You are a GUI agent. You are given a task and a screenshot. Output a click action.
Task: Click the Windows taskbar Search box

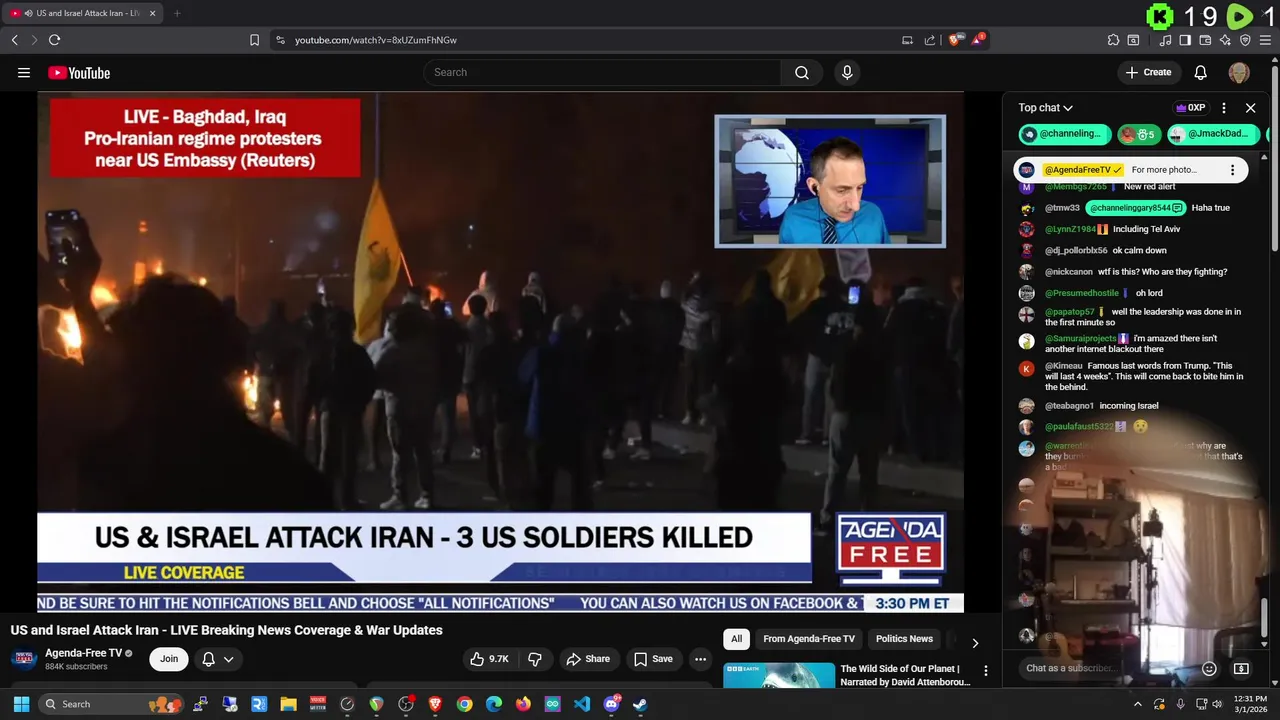[x=113, y=704]
